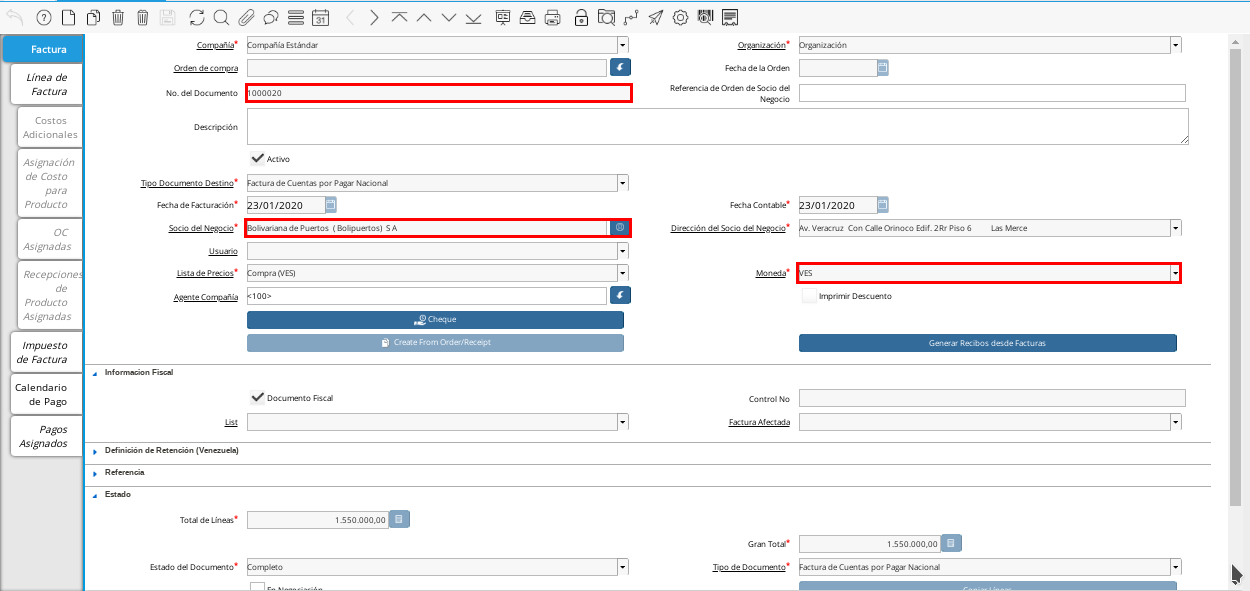
Task: Click the Cheque button
Action: pyautogui.click(x=435, y=320)
